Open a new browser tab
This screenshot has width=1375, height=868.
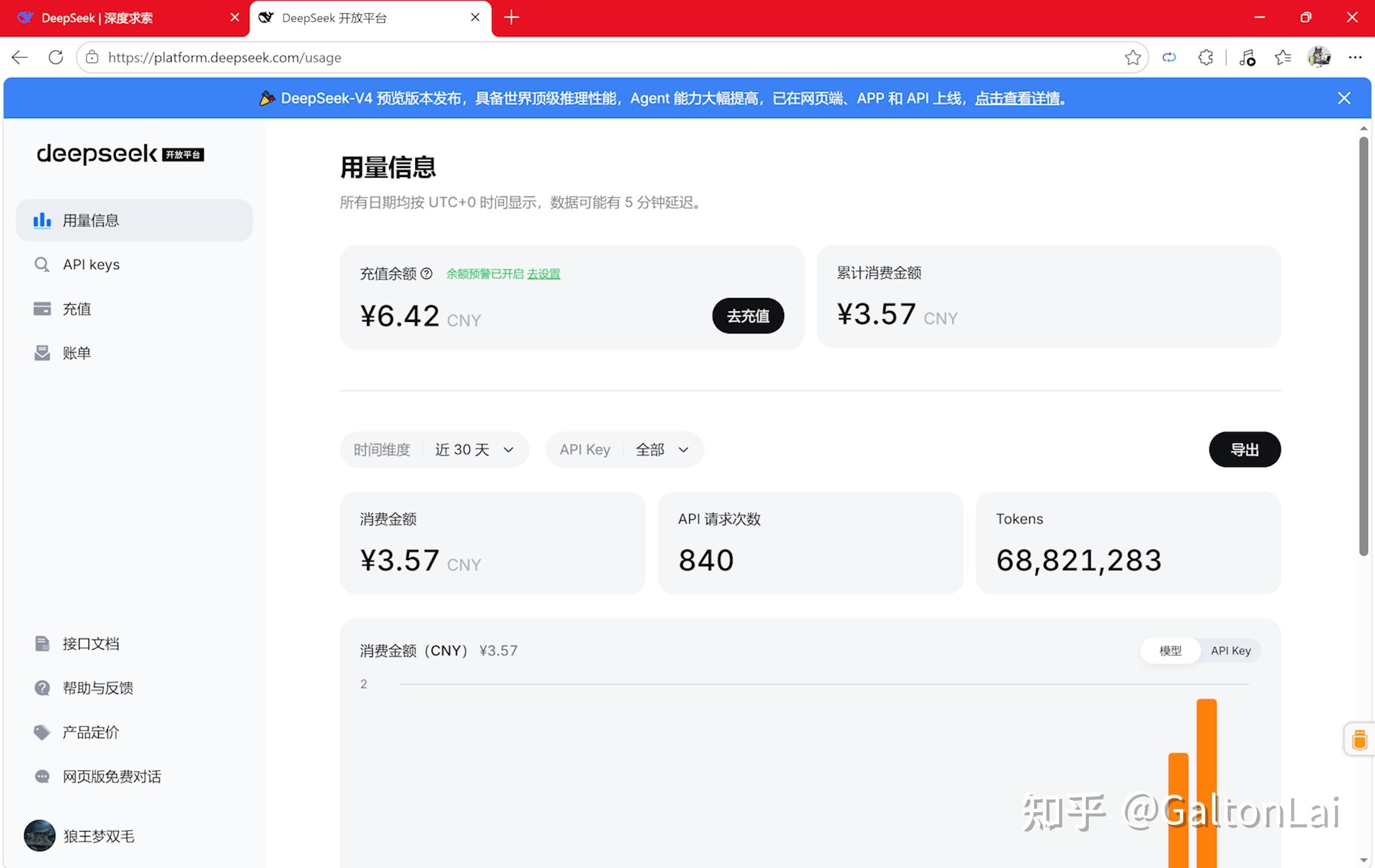[x=511, y=18]
